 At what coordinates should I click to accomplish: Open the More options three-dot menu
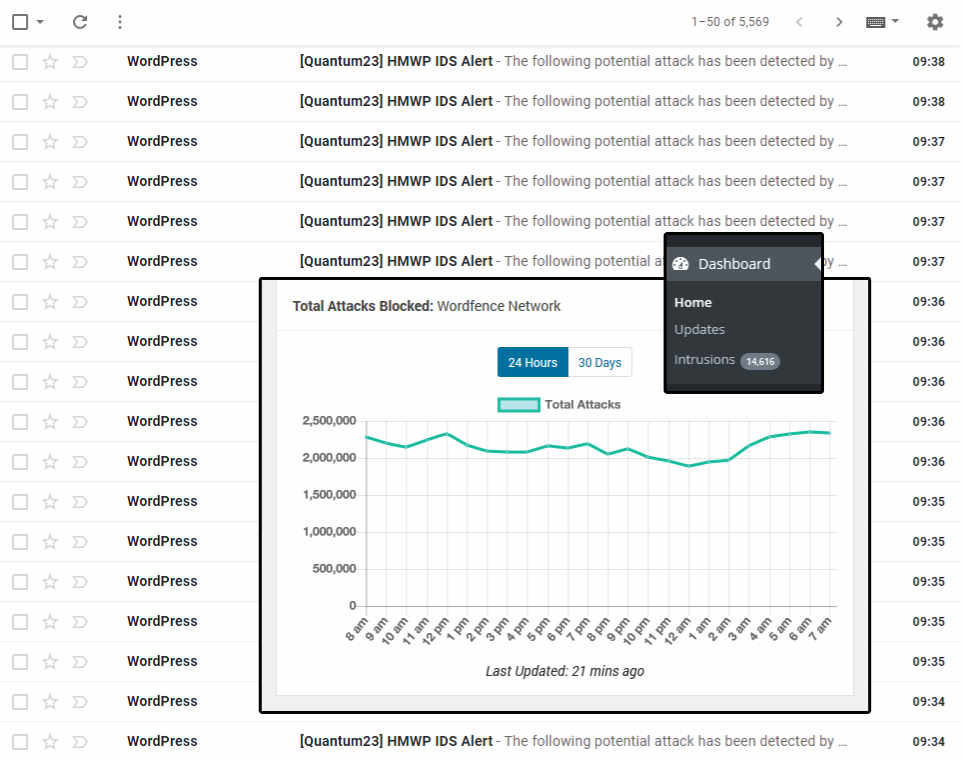click(x=120, y=22)
